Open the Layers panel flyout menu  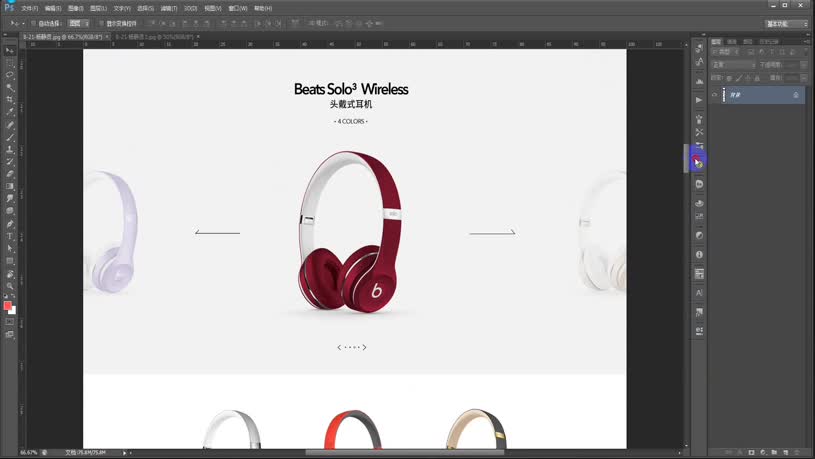point(807,42)
